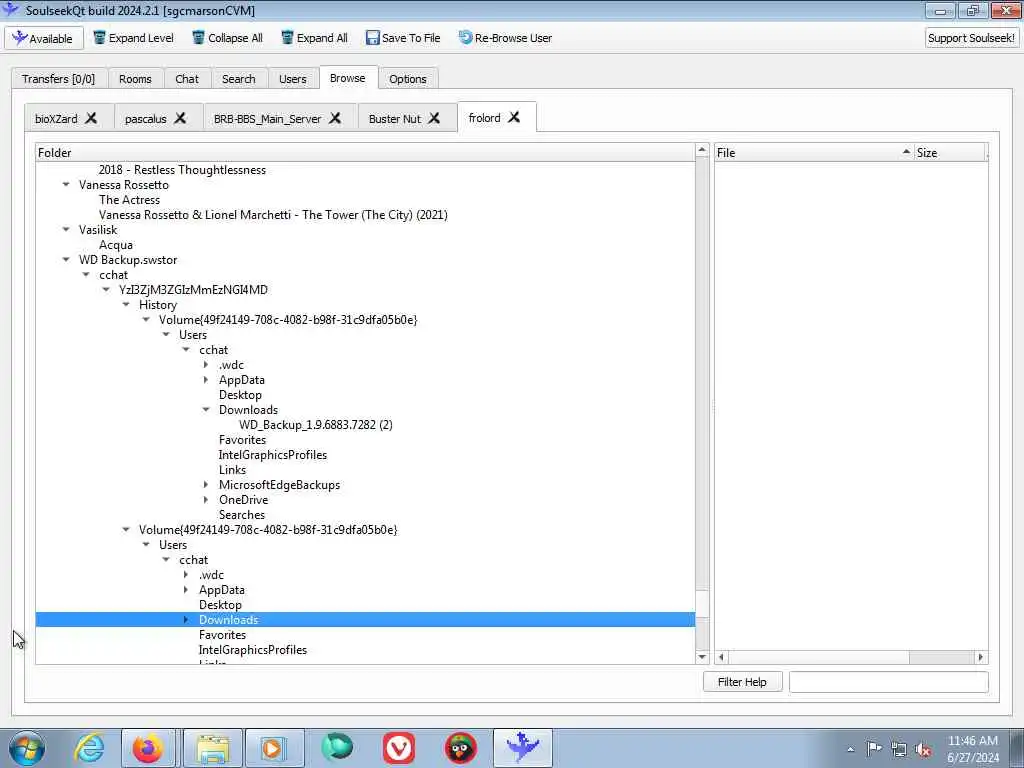Collapse the Downloads folder above WD_Backup_1.9.6883.7282 (2)
1024x768 pixels.
[x=206, y=410]
